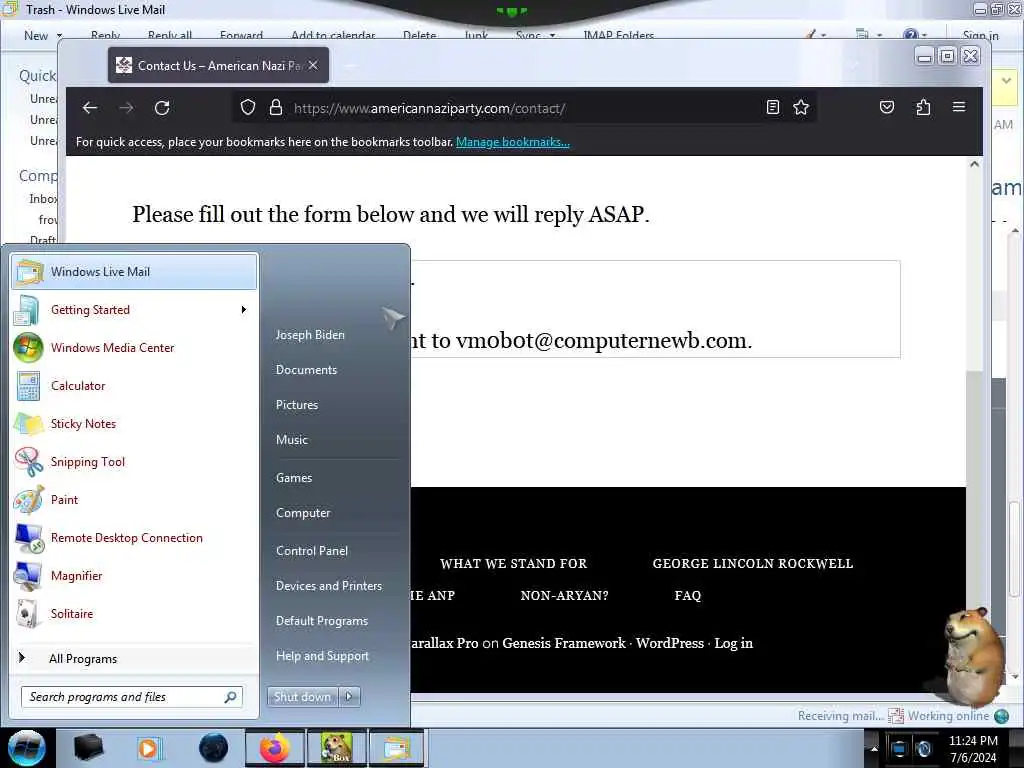Click the black box taskbar icon
1024x768 pixels.
[x=88, y=748]
